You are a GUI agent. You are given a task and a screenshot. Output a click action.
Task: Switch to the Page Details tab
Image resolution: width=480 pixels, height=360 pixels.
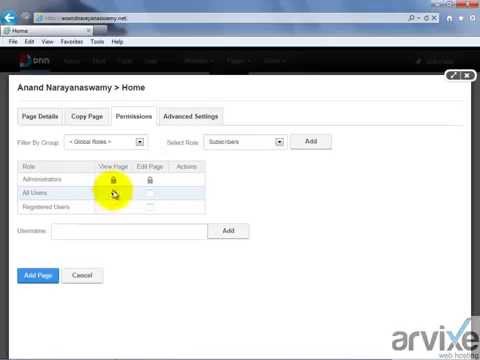pos(40,116)
